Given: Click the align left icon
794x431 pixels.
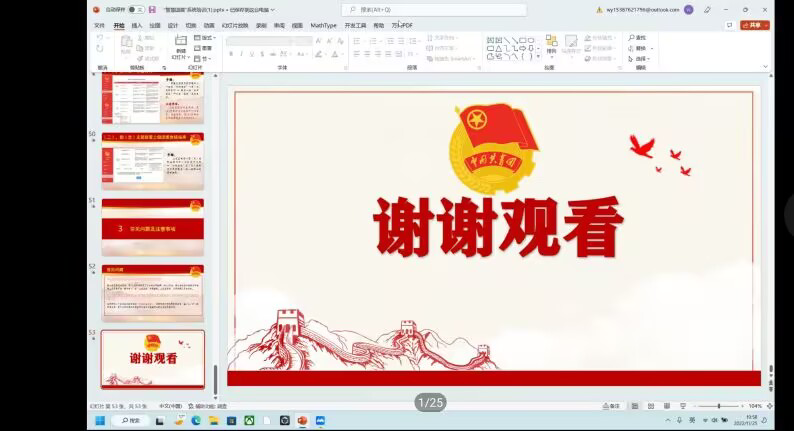Looking at the screenshot, I should click(356, 54).
